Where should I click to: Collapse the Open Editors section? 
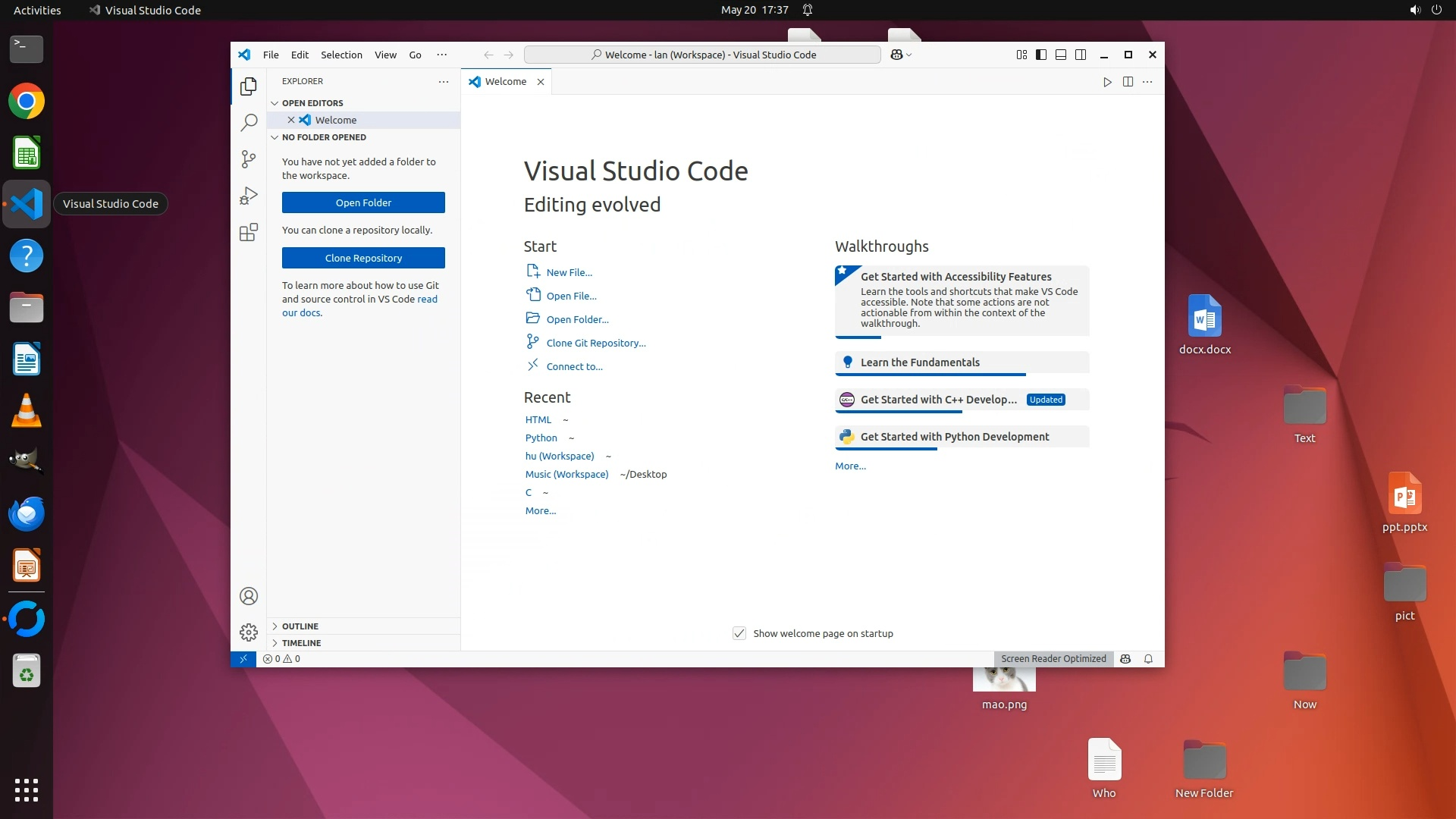coord(312,103)
